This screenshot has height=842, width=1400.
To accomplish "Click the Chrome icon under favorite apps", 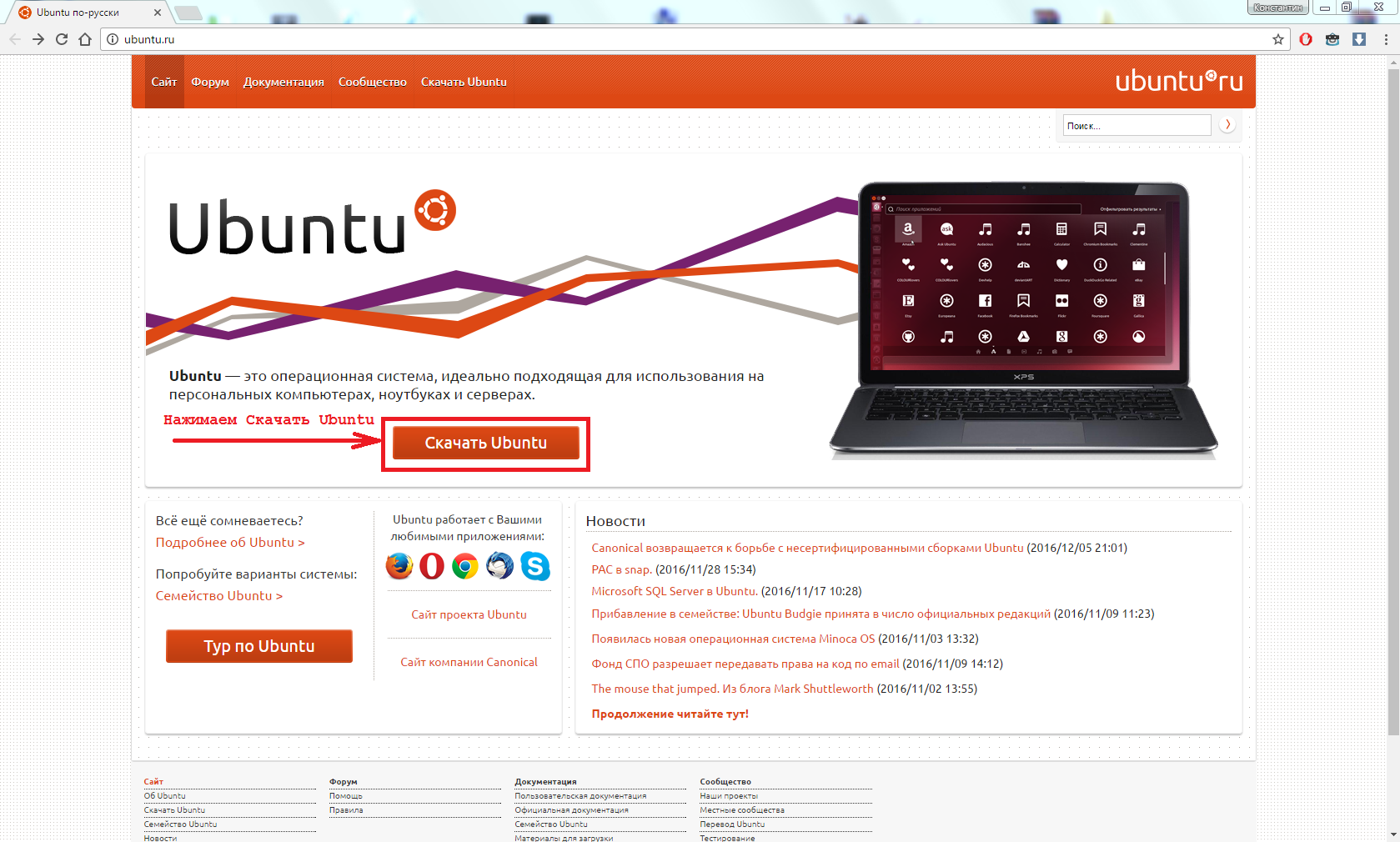I will tap(465, 566).
